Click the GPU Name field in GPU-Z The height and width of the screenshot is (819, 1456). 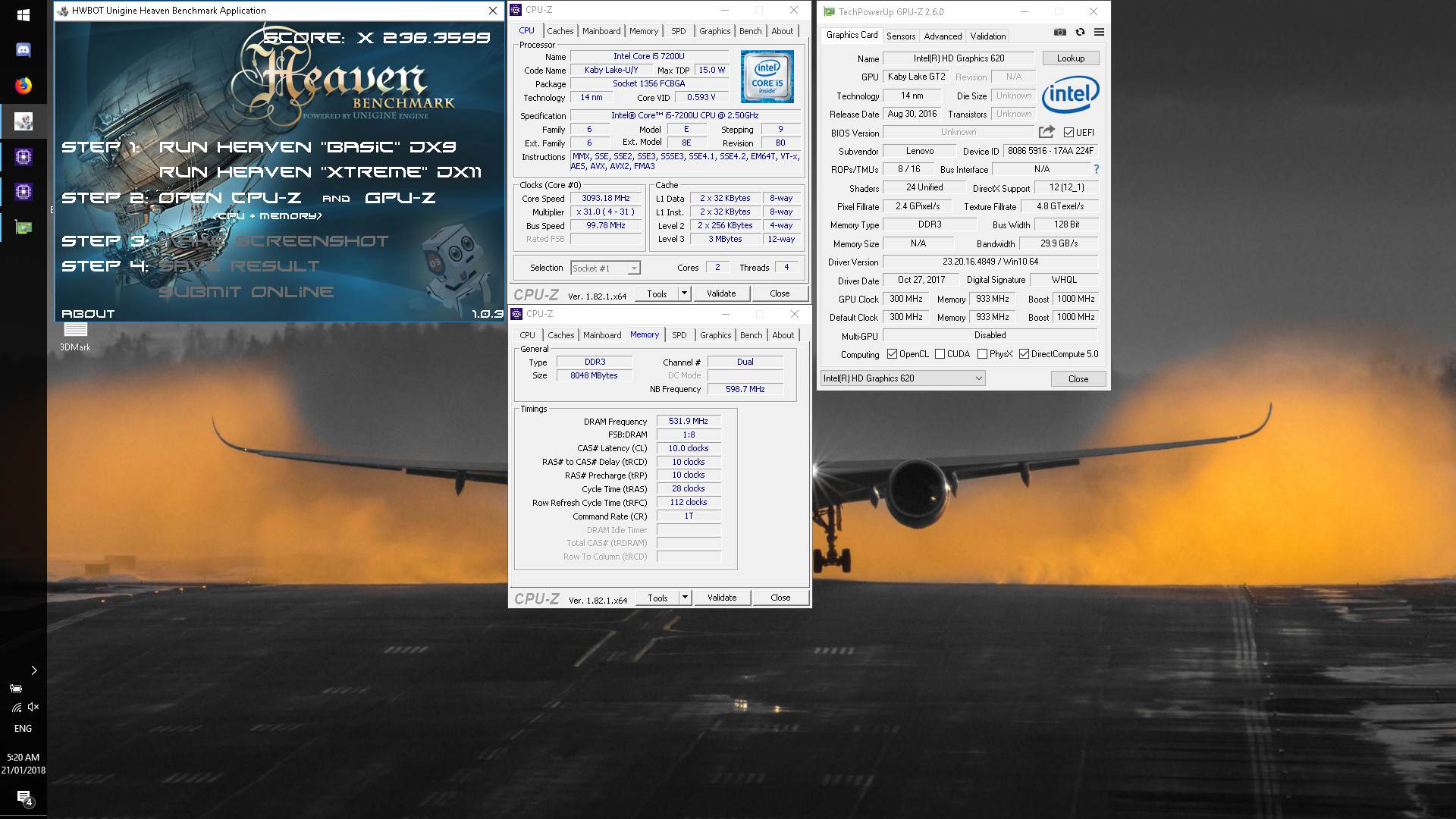[959, 58]
